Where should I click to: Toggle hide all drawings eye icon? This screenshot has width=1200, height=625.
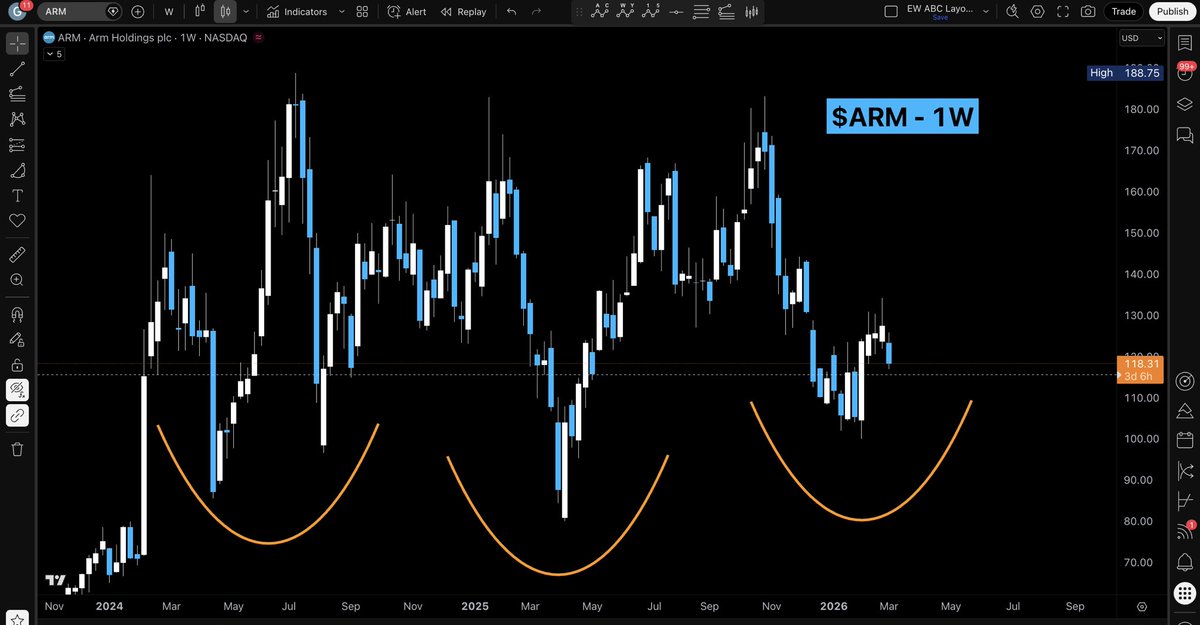coord(17,390)
